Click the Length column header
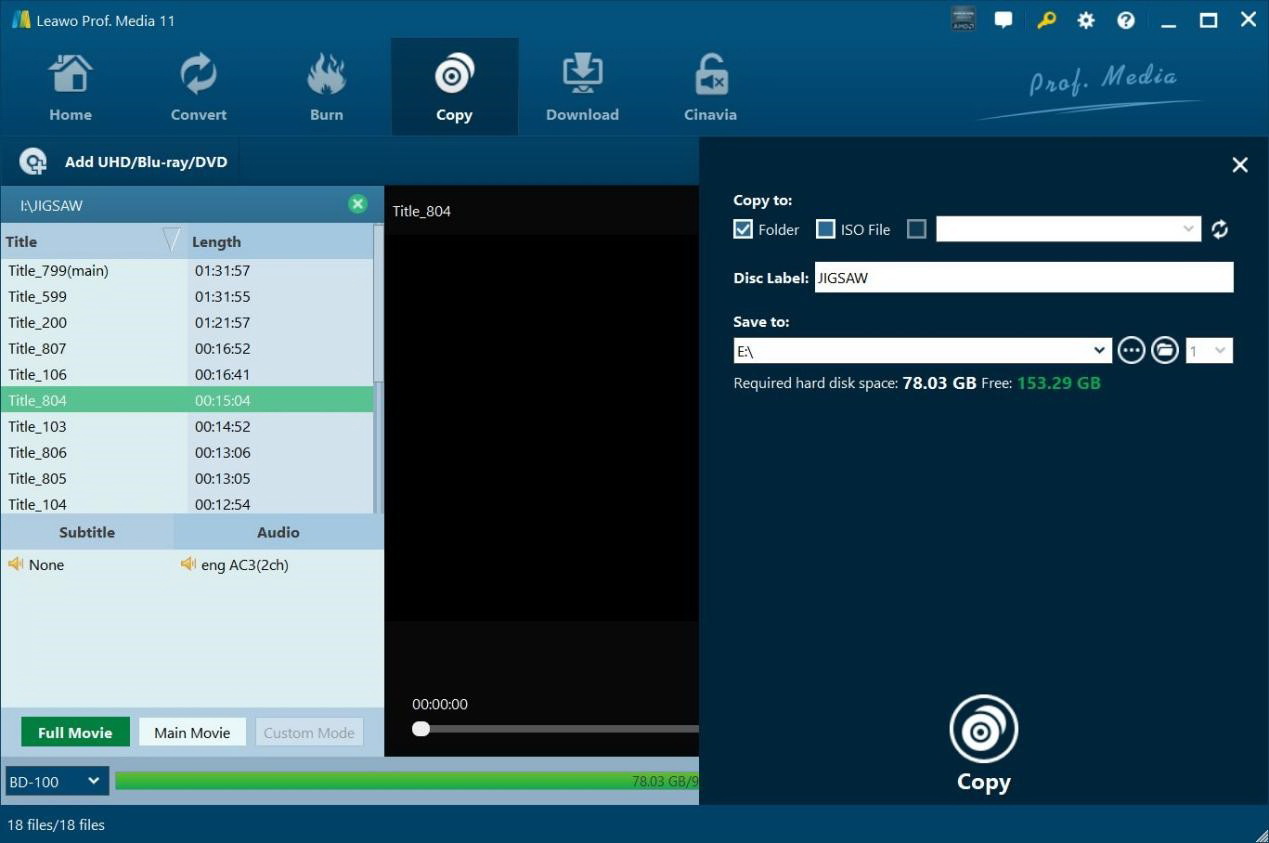The height and width of the screenshot is (843, 1269). pos(280,241)
